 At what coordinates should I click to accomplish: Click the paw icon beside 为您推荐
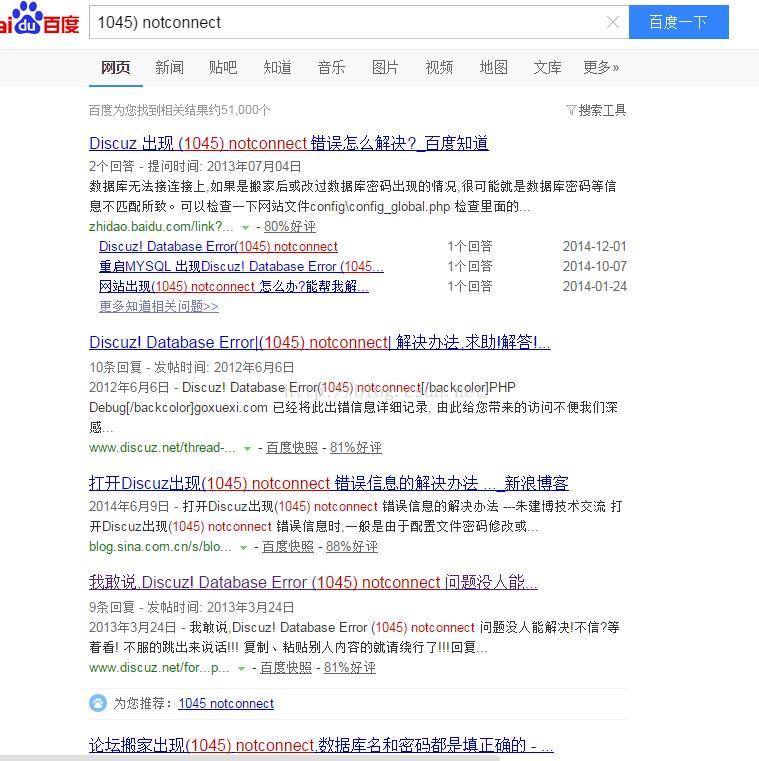click(x=98, y=703)
